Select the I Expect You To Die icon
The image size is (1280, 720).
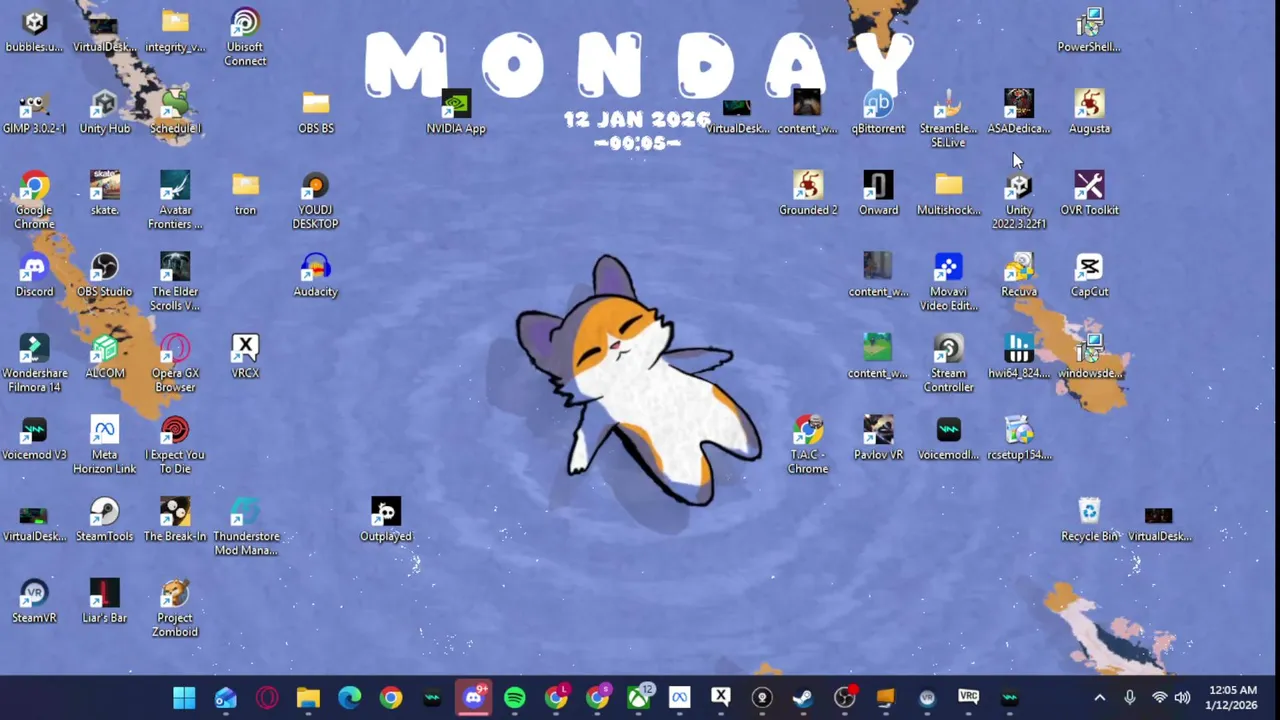tap(175, 446)
